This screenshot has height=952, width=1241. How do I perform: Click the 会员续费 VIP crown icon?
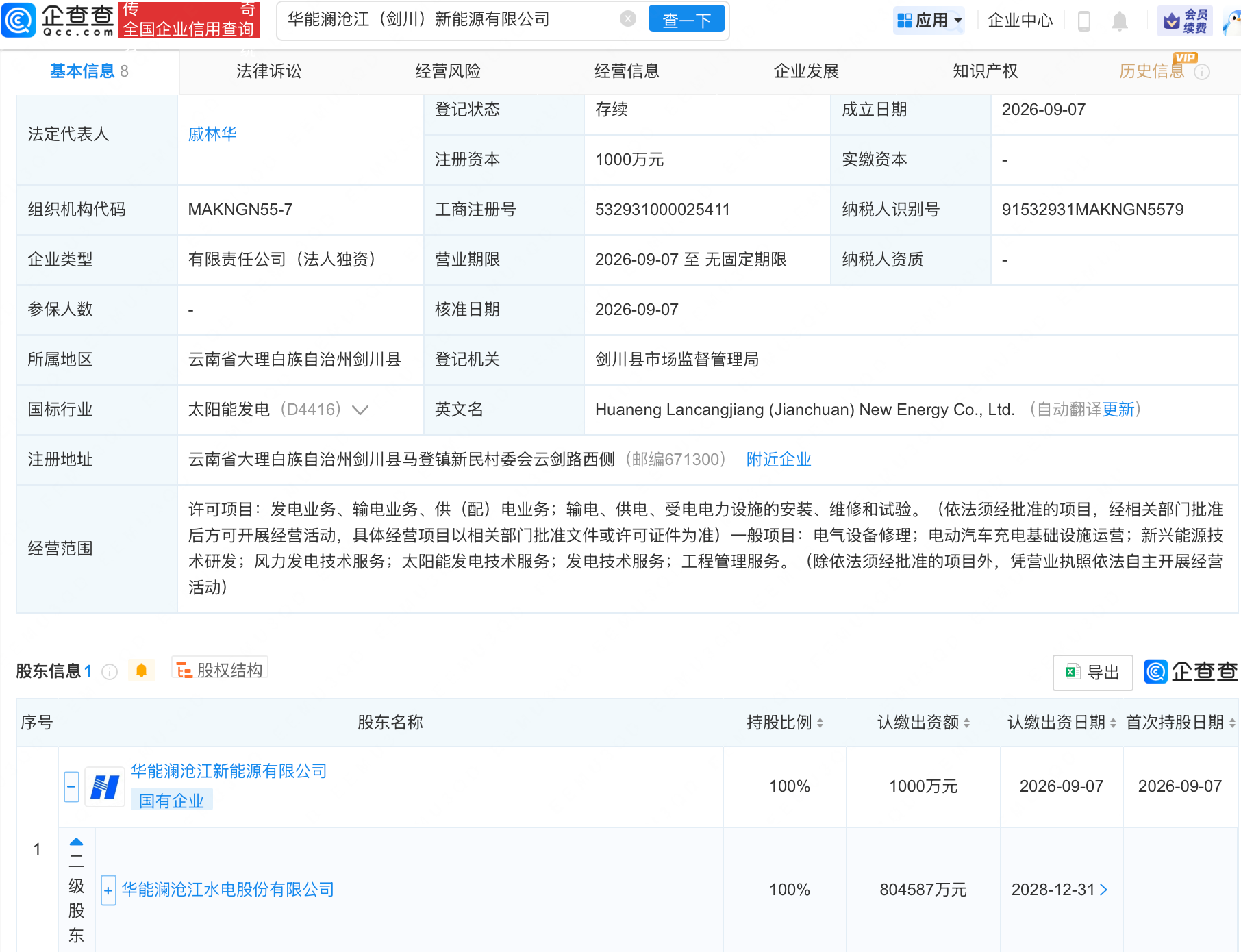coord(1186,21)
